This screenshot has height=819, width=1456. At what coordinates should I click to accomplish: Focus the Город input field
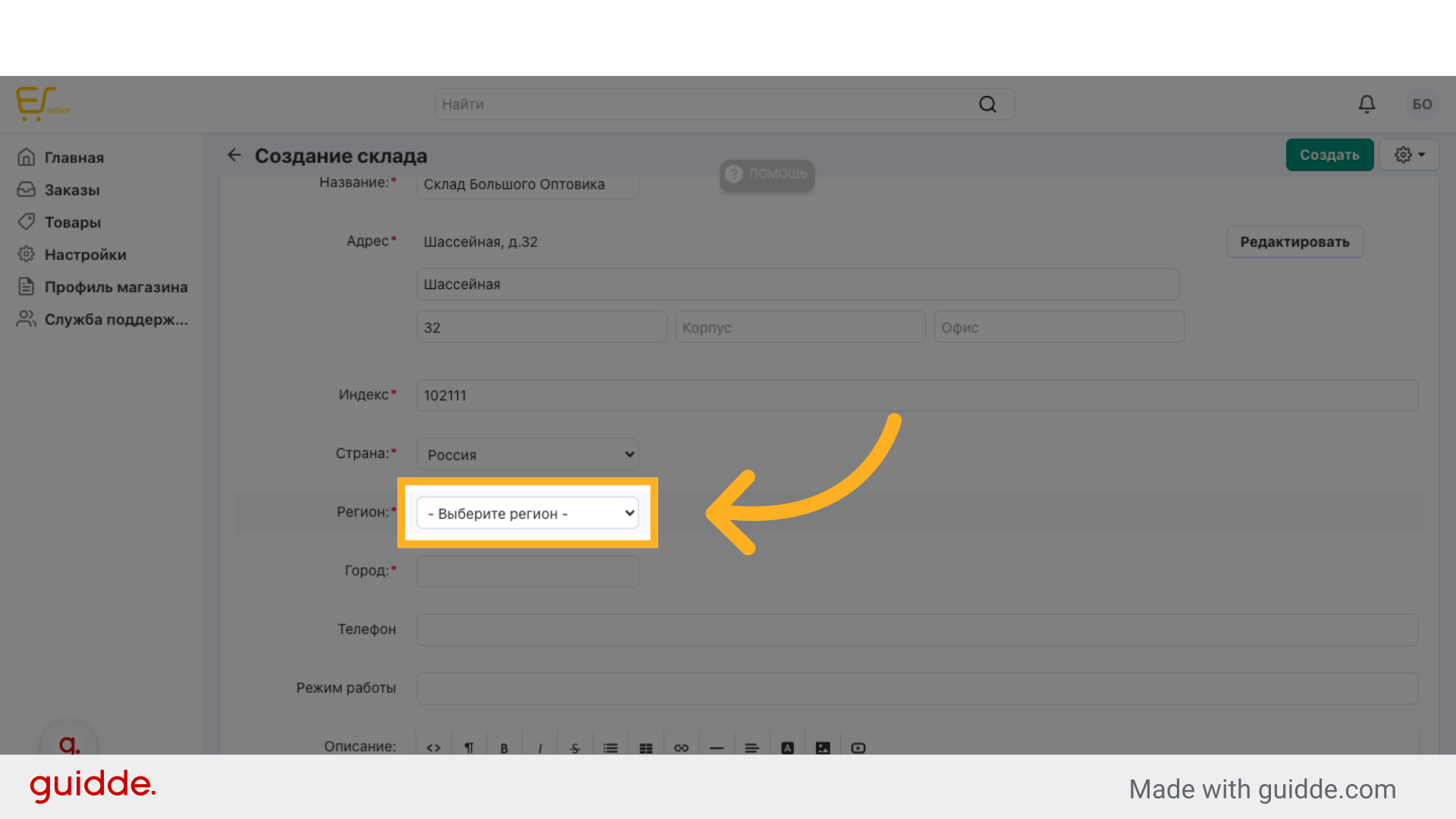528,571
